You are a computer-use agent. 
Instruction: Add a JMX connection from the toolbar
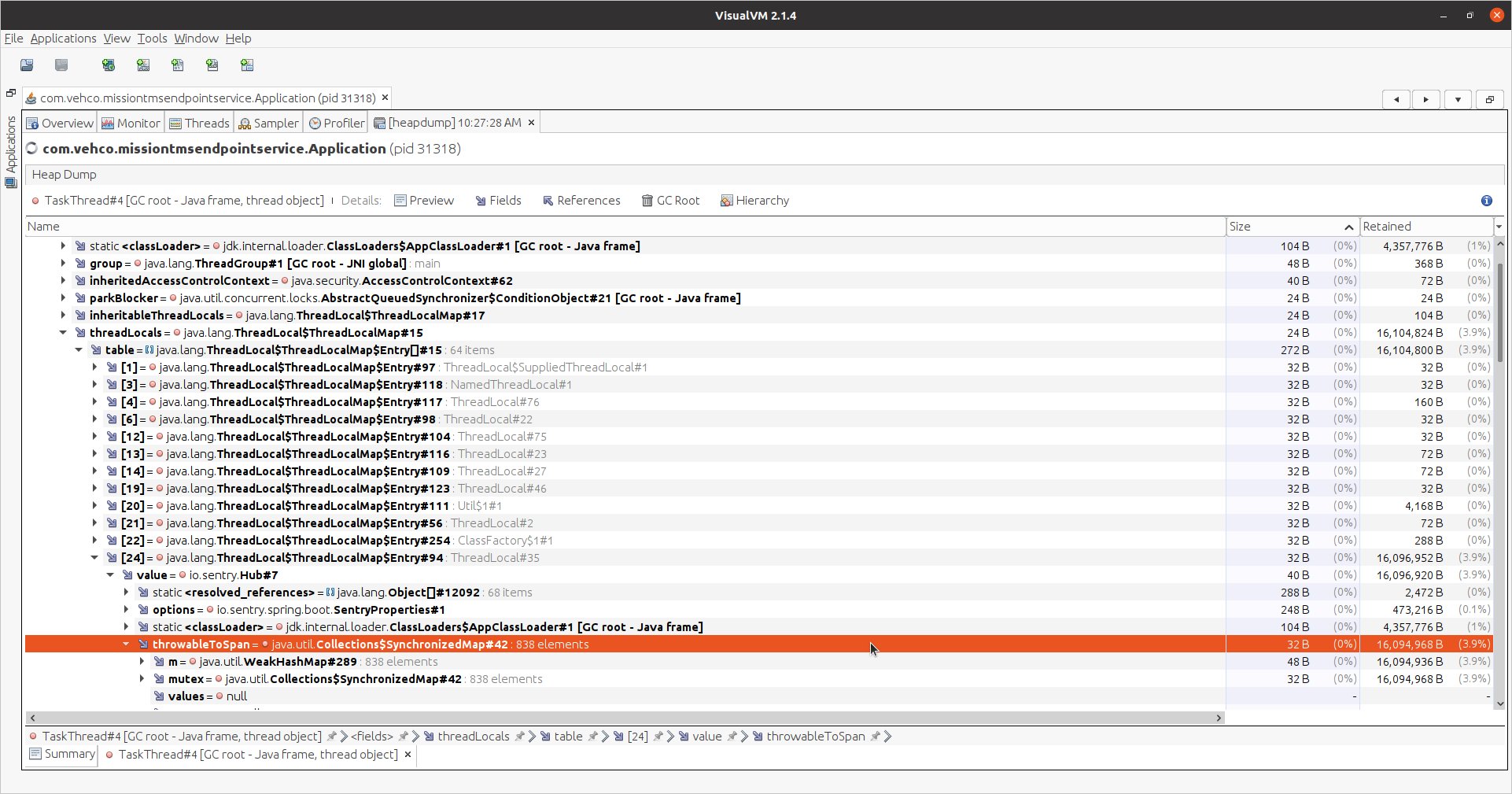pyautogui.click(x=142, y=65)
